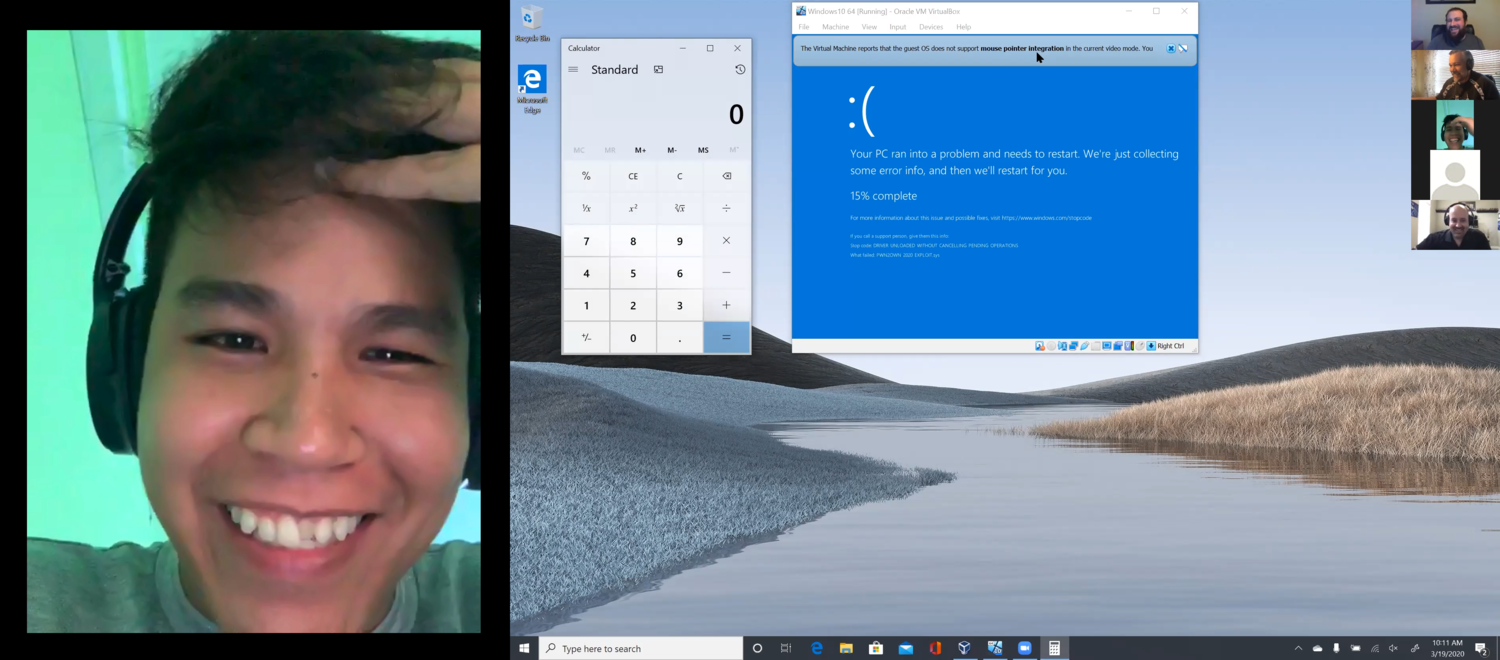Screen dimensions: 1500x660
Task: Click the mouse integration icon in VM status bar
Action: pyautogui.click(x=1141, y=345)
